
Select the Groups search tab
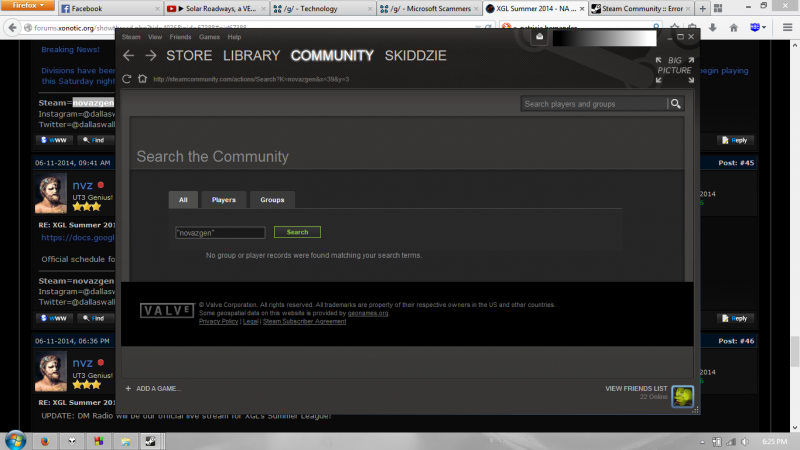(272, 199)
